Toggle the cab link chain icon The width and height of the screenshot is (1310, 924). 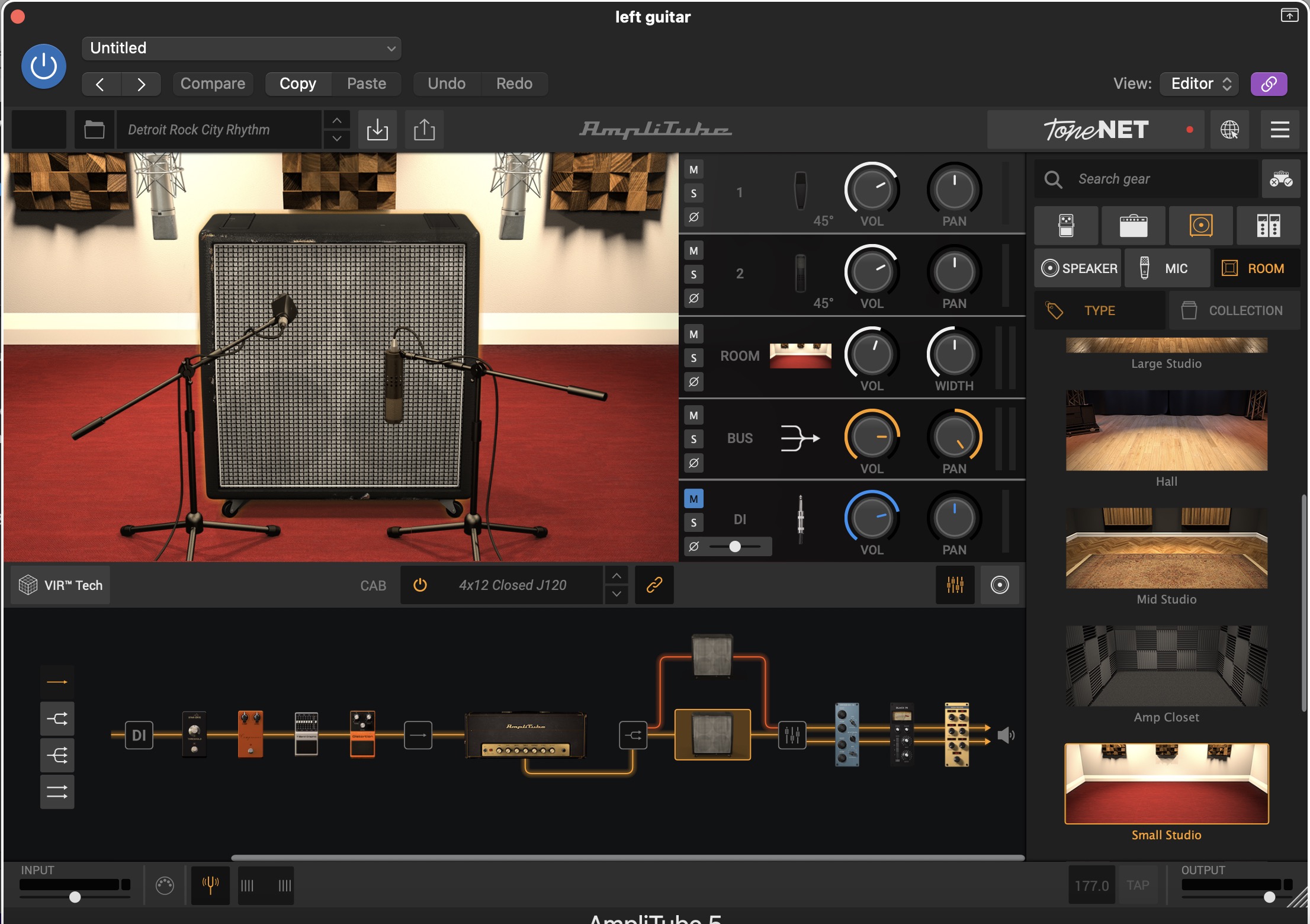[x=654, y=585]
